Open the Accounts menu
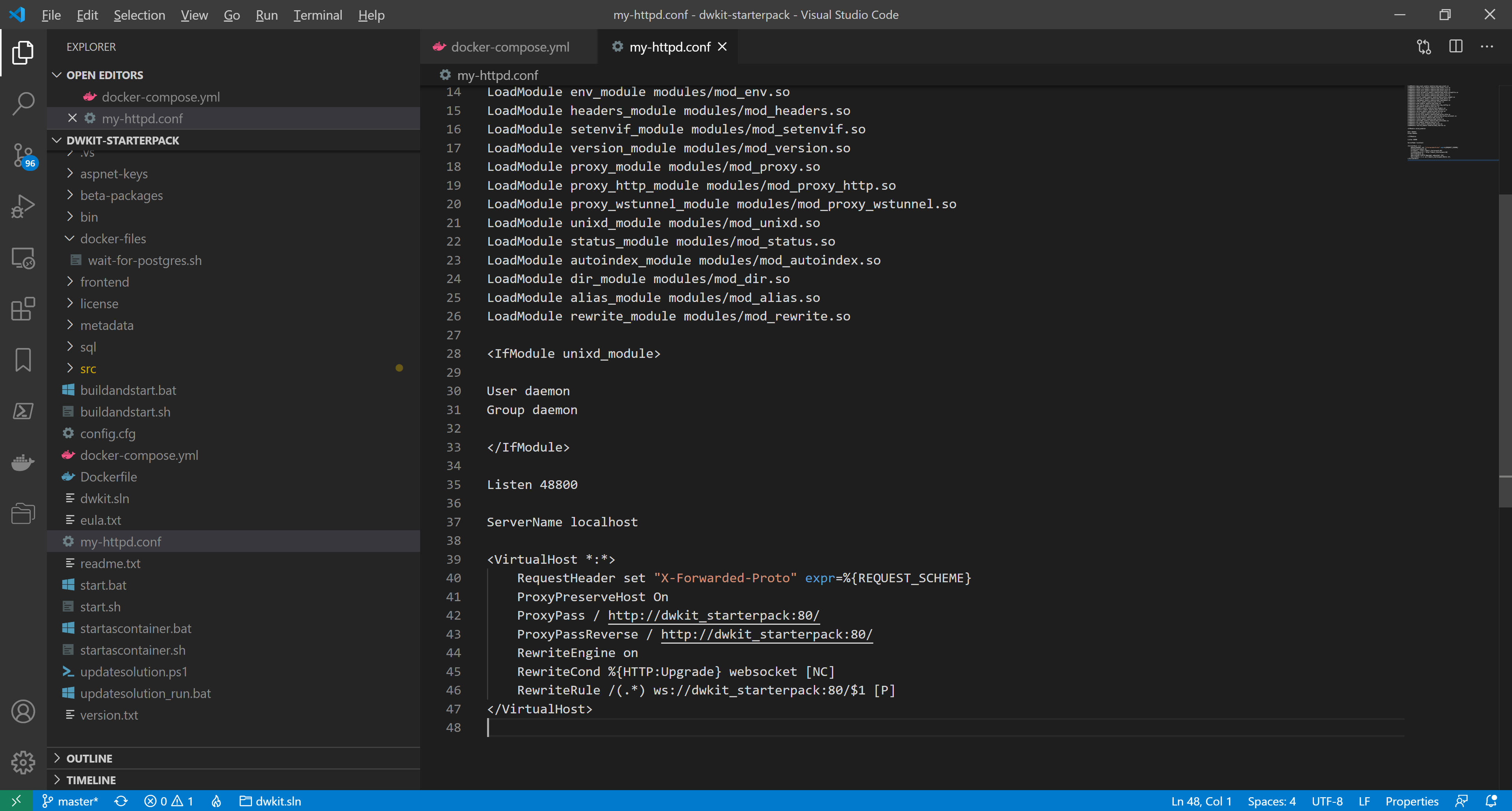This screenshot has height=811, width=1512. 23,712
